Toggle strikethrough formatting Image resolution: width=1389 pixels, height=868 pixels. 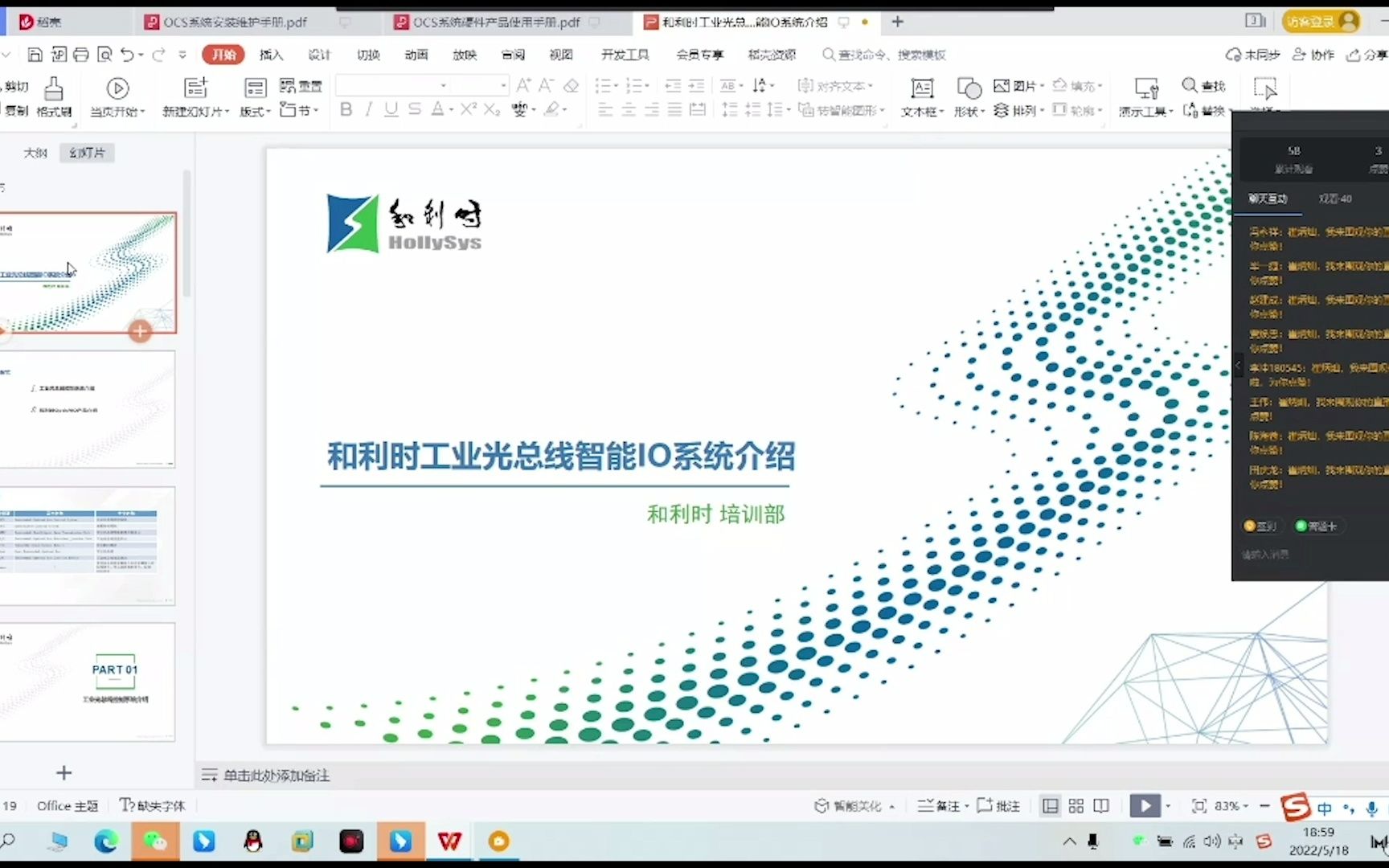coord(415,109)
